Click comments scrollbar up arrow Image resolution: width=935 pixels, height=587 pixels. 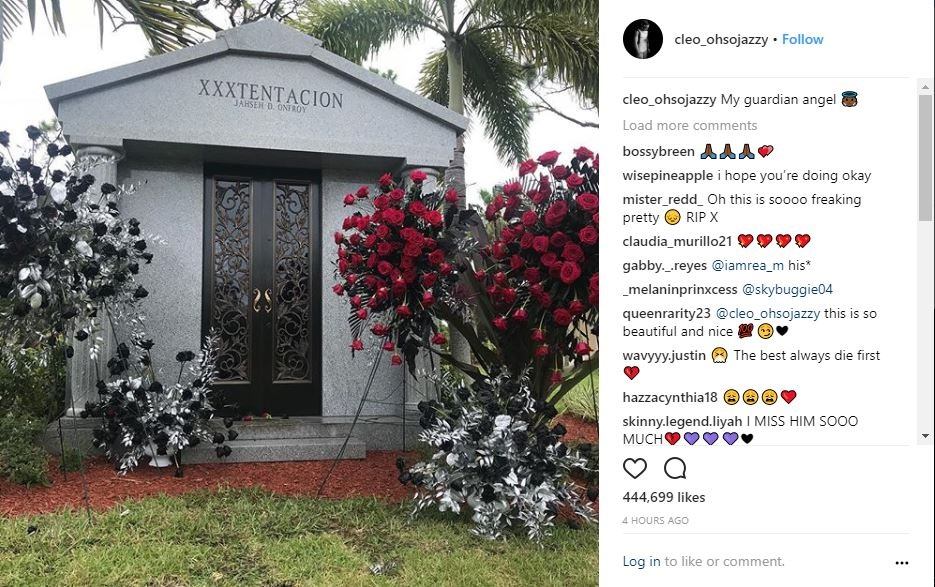(925, 87)
